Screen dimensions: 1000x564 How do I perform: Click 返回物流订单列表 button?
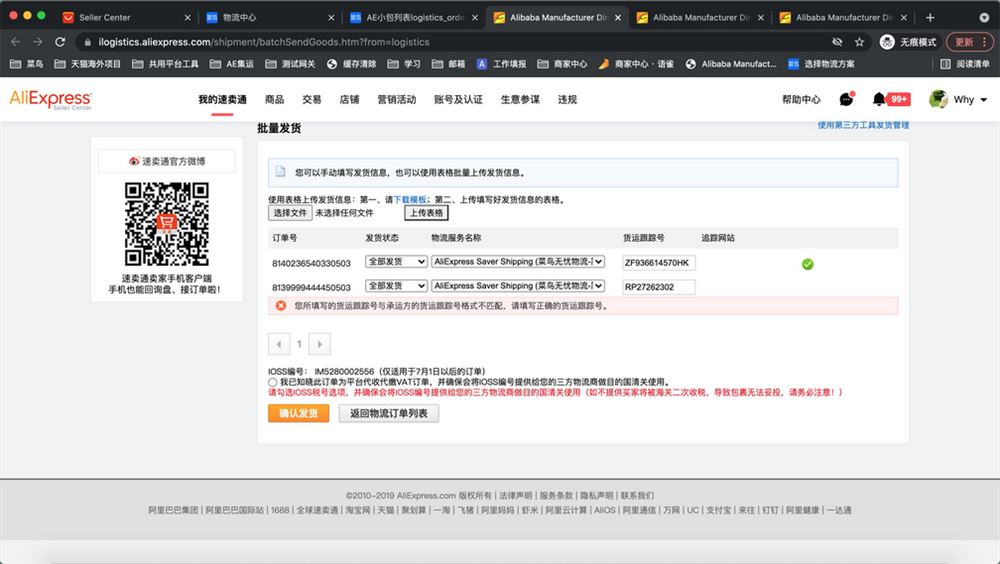[388, 413]
